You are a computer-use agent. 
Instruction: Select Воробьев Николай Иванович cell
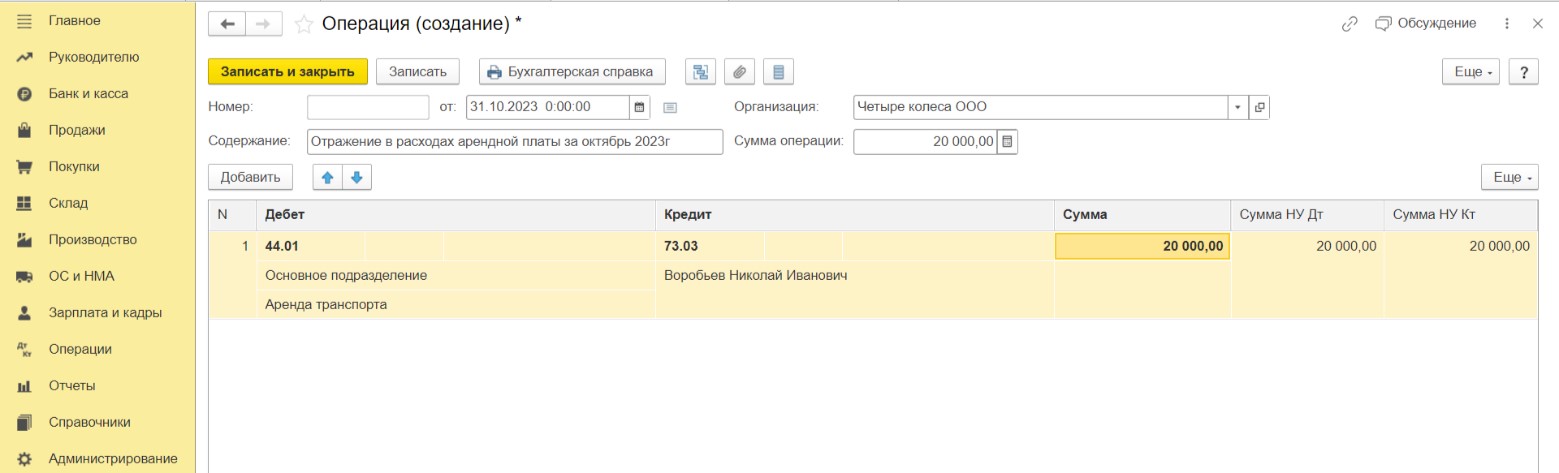tap(855, 275)
